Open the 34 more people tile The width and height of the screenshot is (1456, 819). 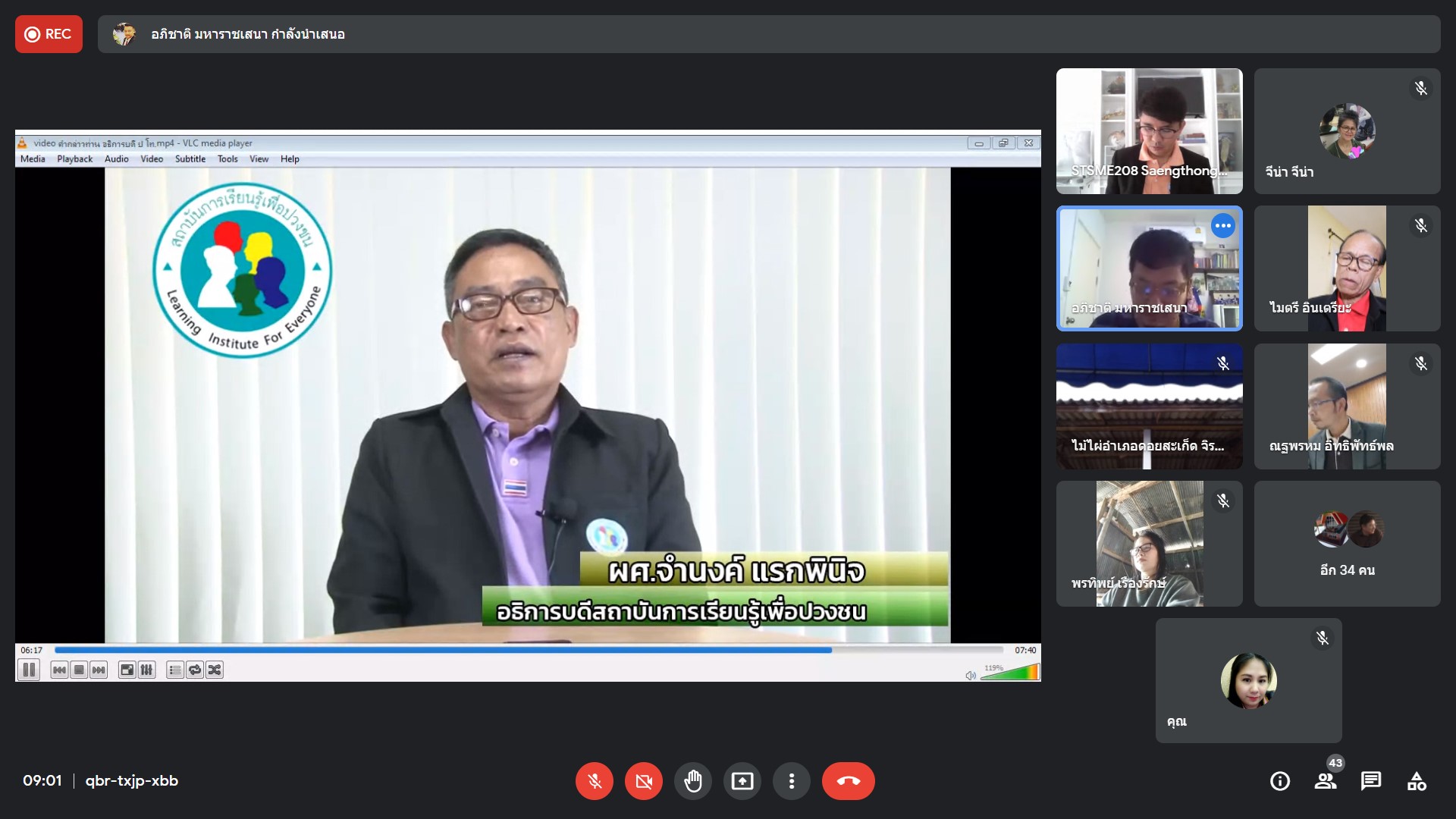click(x=1347, y=543)
